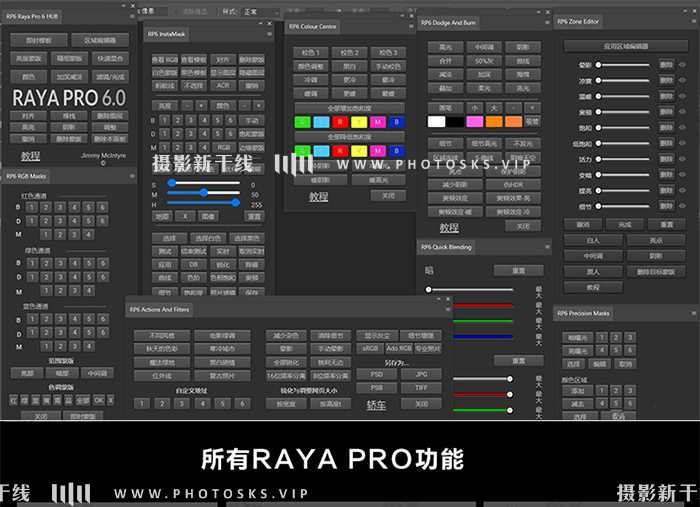Select the RP6 Quick Blending tab
Screen dimensions: 700x507
[446, 247]
